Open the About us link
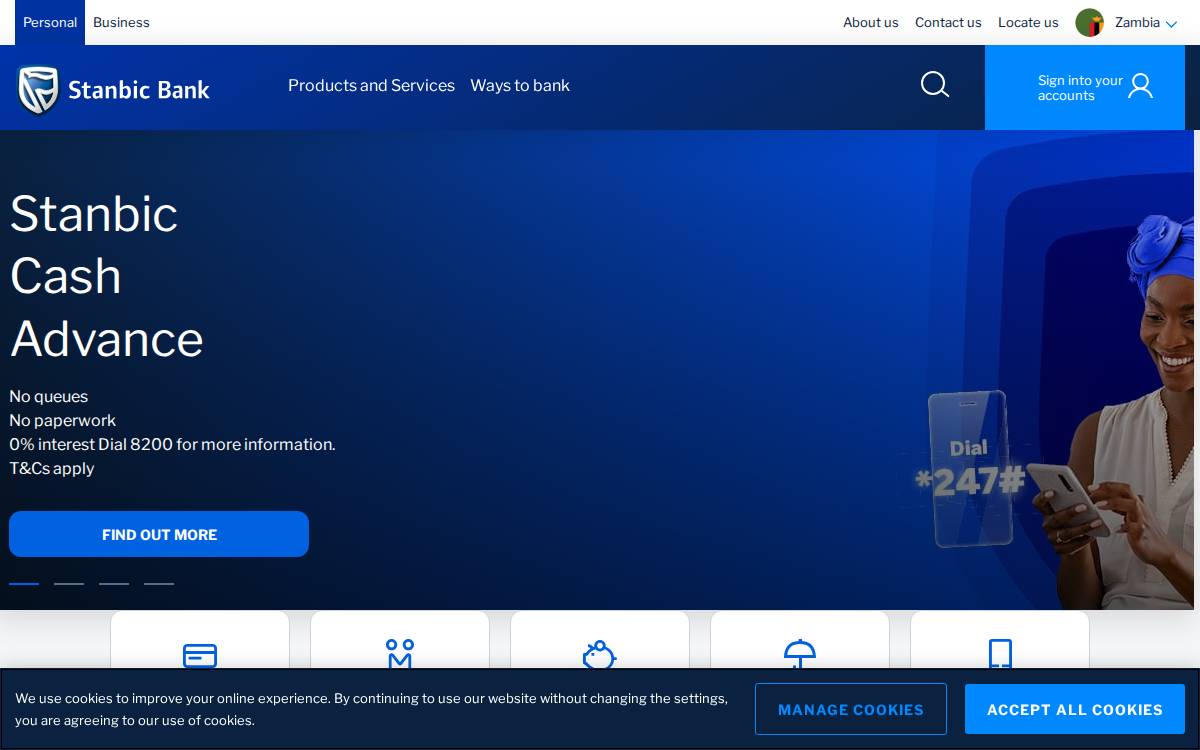 [870, 22]
